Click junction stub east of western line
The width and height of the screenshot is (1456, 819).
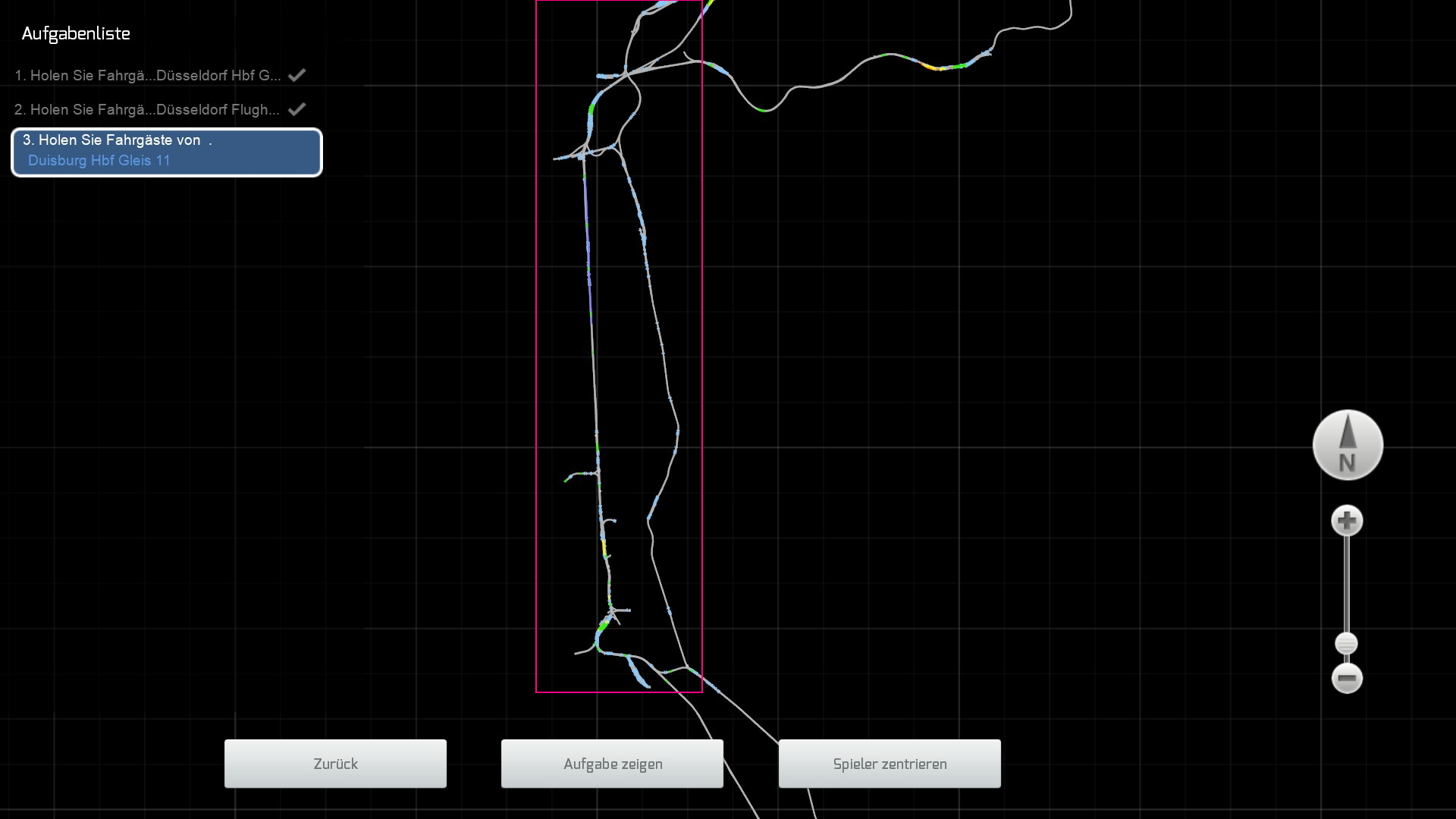[622, 610]
